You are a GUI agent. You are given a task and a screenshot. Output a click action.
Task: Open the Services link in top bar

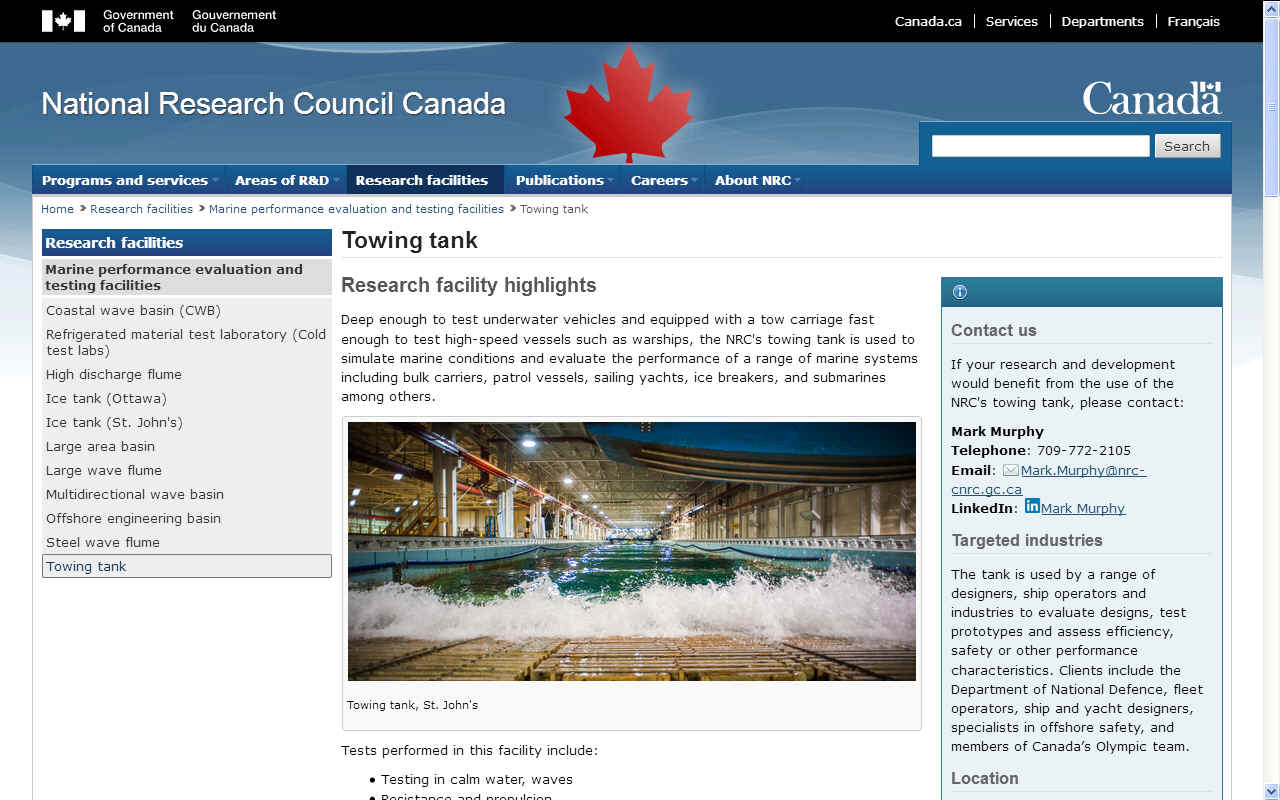1012,21
